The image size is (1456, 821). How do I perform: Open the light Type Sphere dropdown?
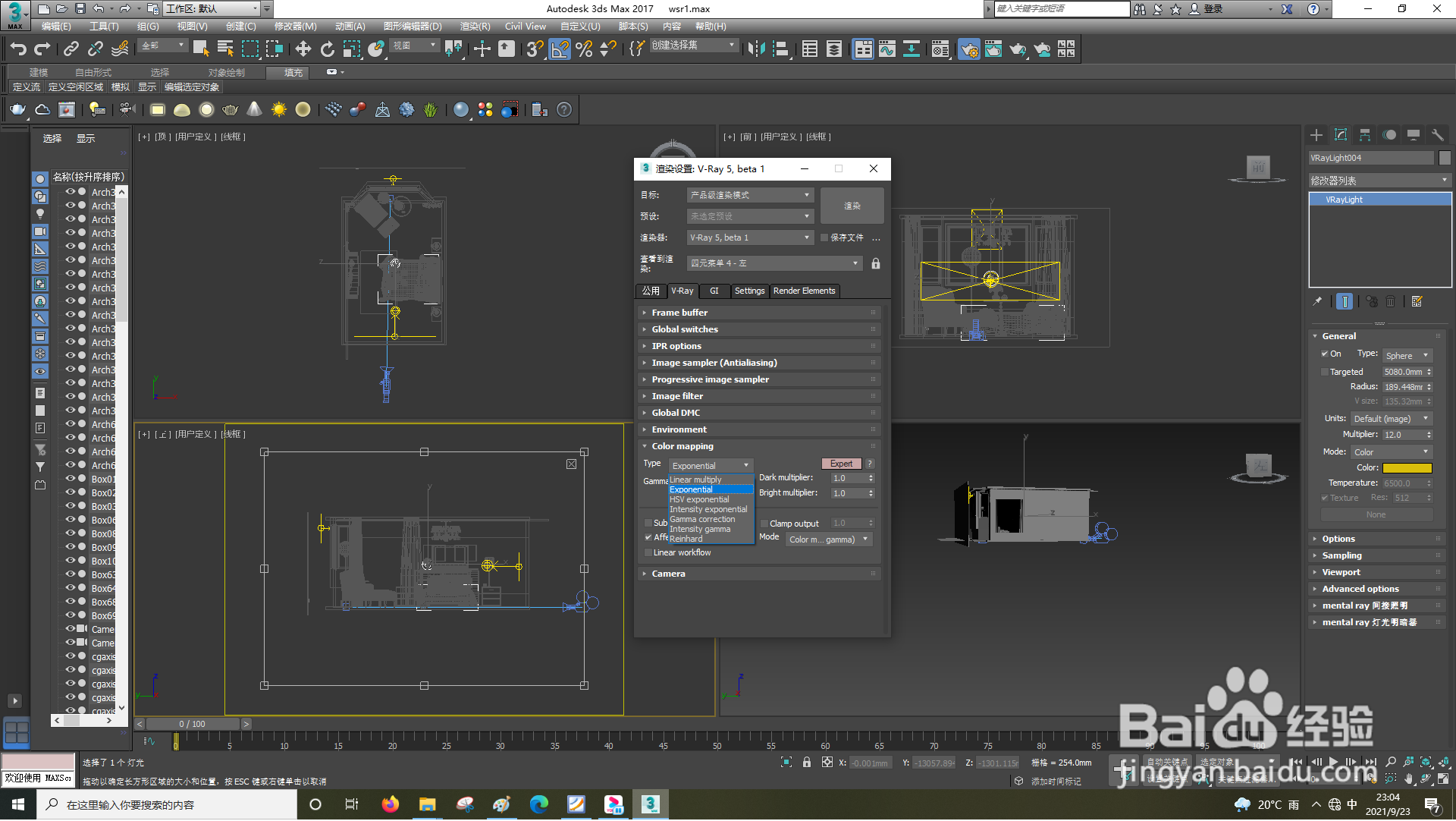point(1407,356)
